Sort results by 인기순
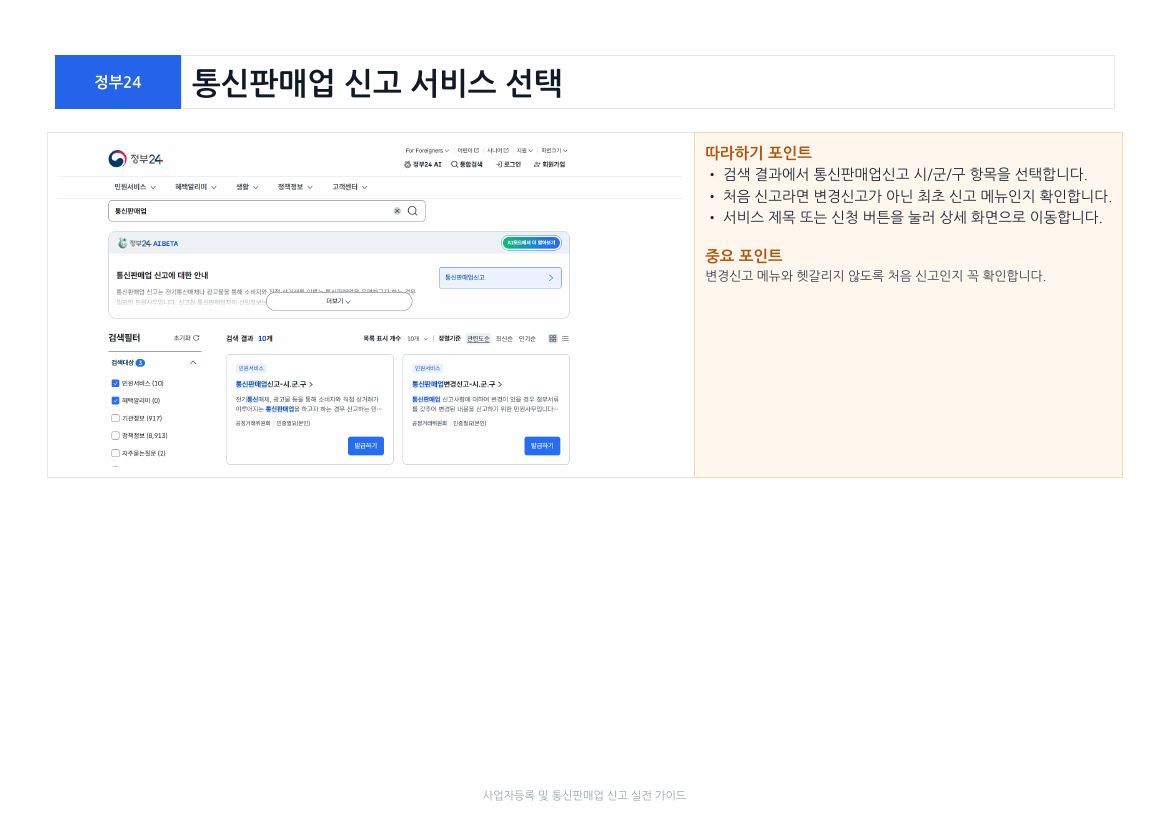The image size is (1170, 827). coord(527,339)
